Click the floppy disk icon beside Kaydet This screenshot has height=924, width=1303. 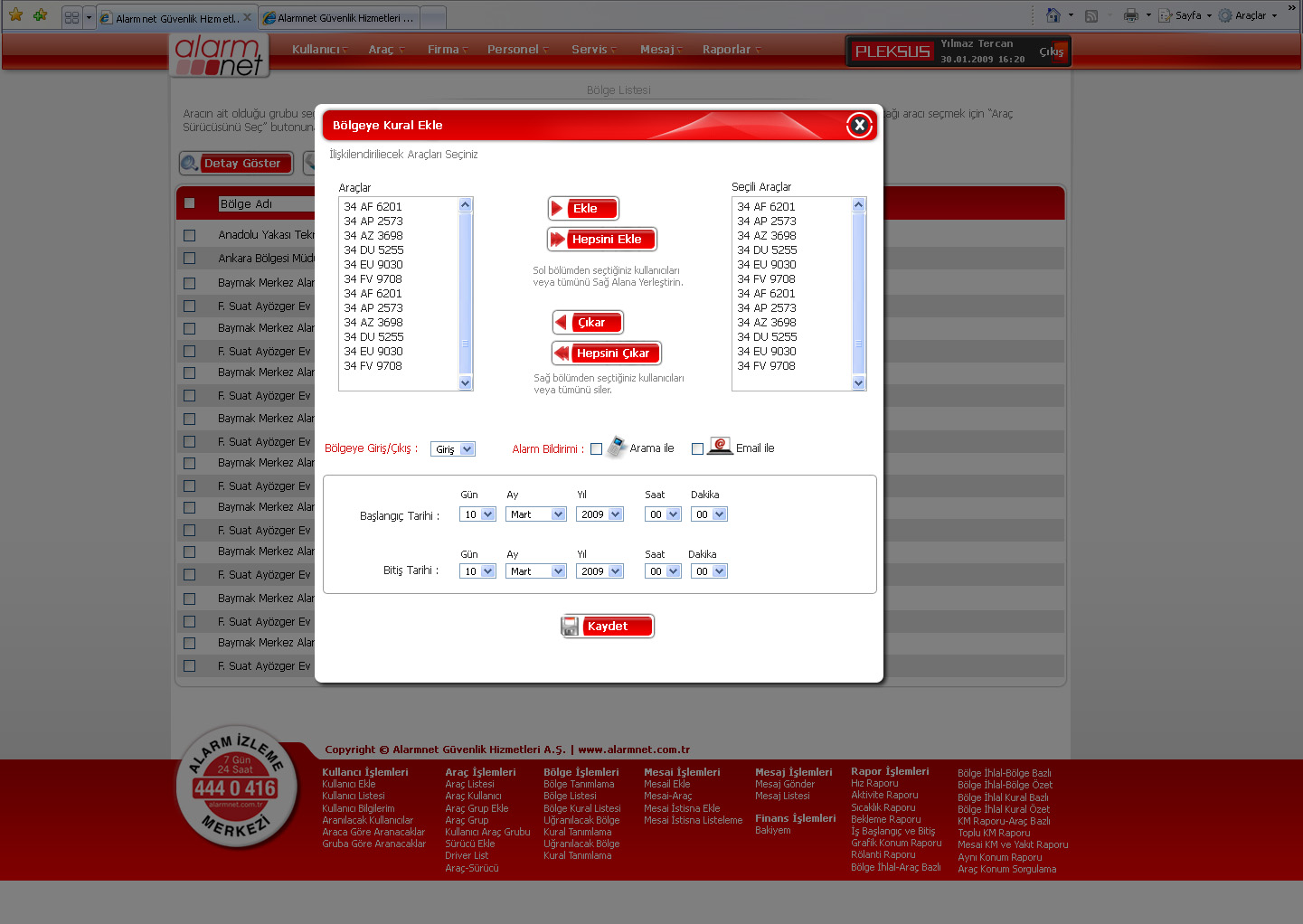point(571,627)
